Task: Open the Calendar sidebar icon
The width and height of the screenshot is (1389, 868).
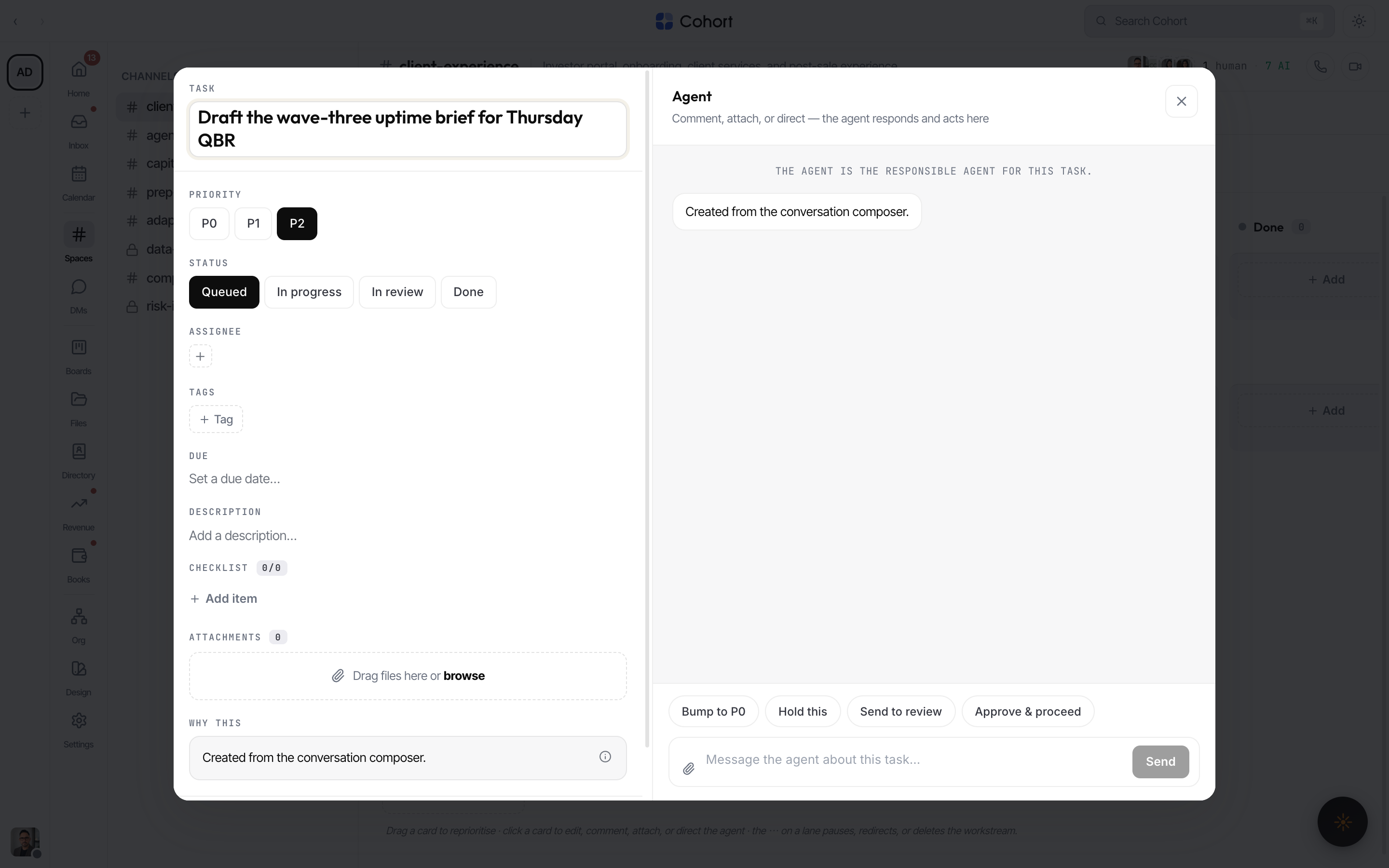Action: pos(79,174)
